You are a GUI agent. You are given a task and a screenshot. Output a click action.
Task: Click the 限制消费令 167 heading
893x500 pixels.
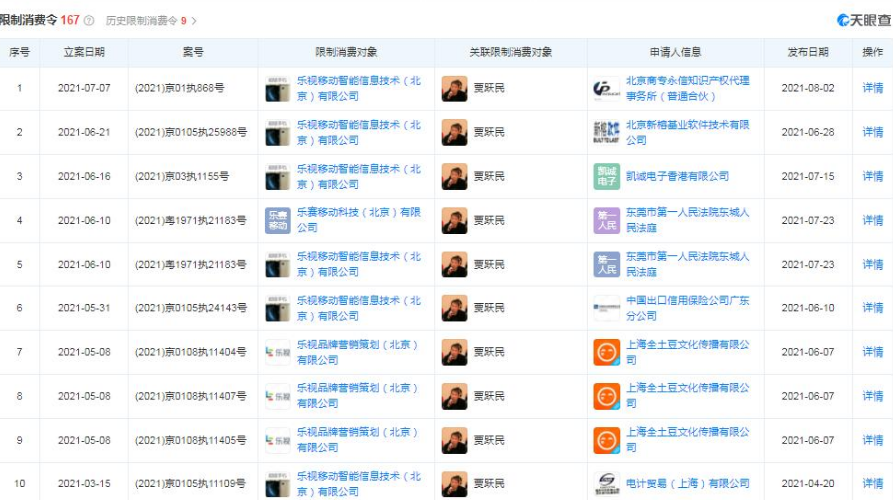[39, 20]
